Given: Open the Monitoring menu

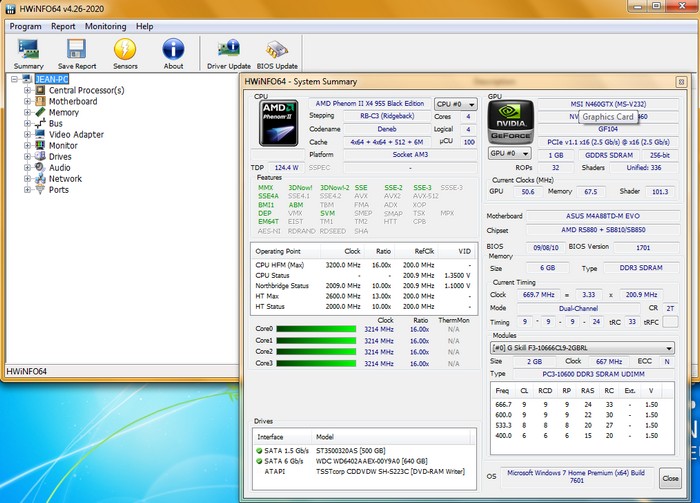Looking at the screenshot, I should [106, 26].
